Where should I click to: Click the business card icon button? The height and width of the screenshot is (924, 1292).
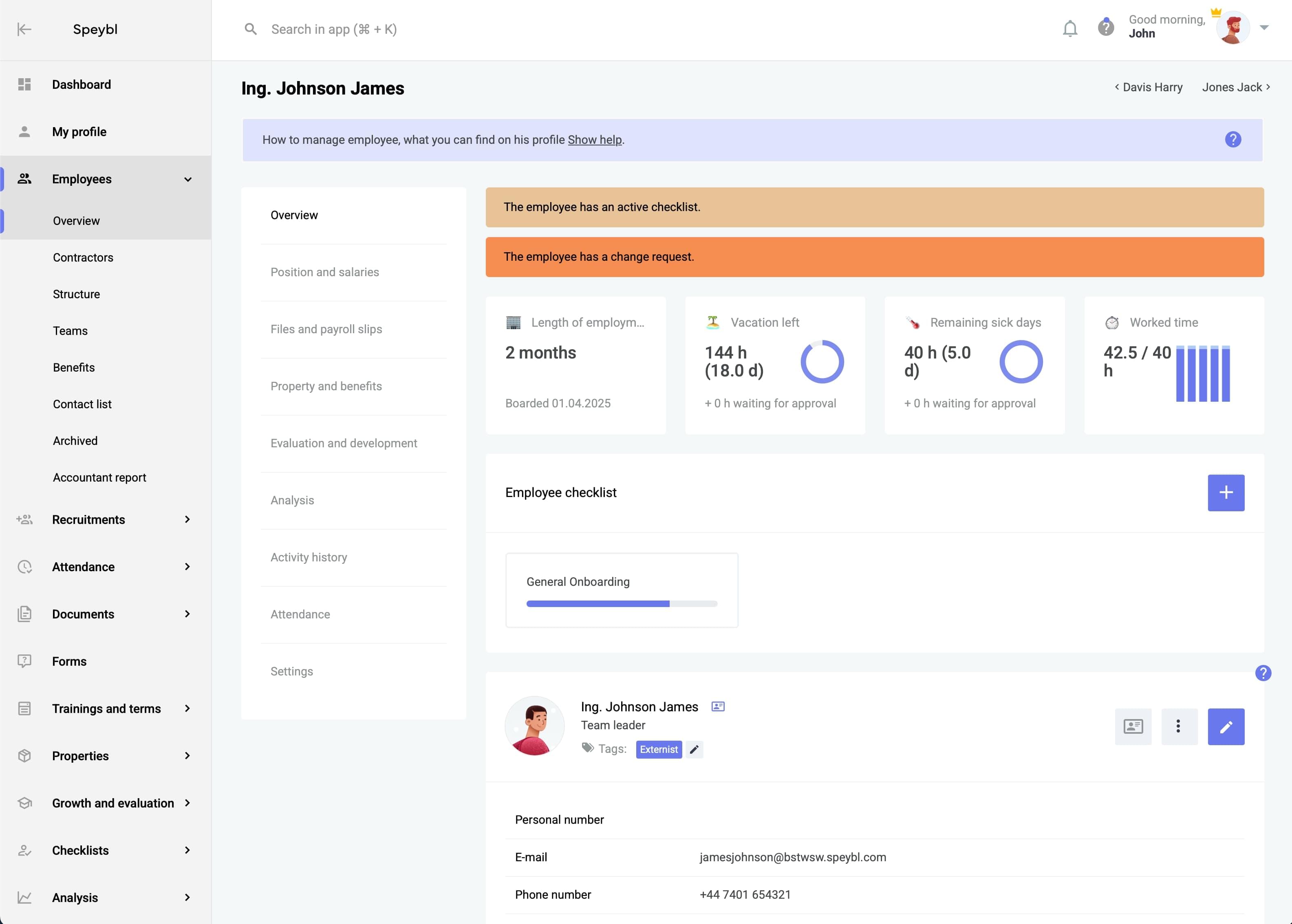click(x=1133, y=726)
